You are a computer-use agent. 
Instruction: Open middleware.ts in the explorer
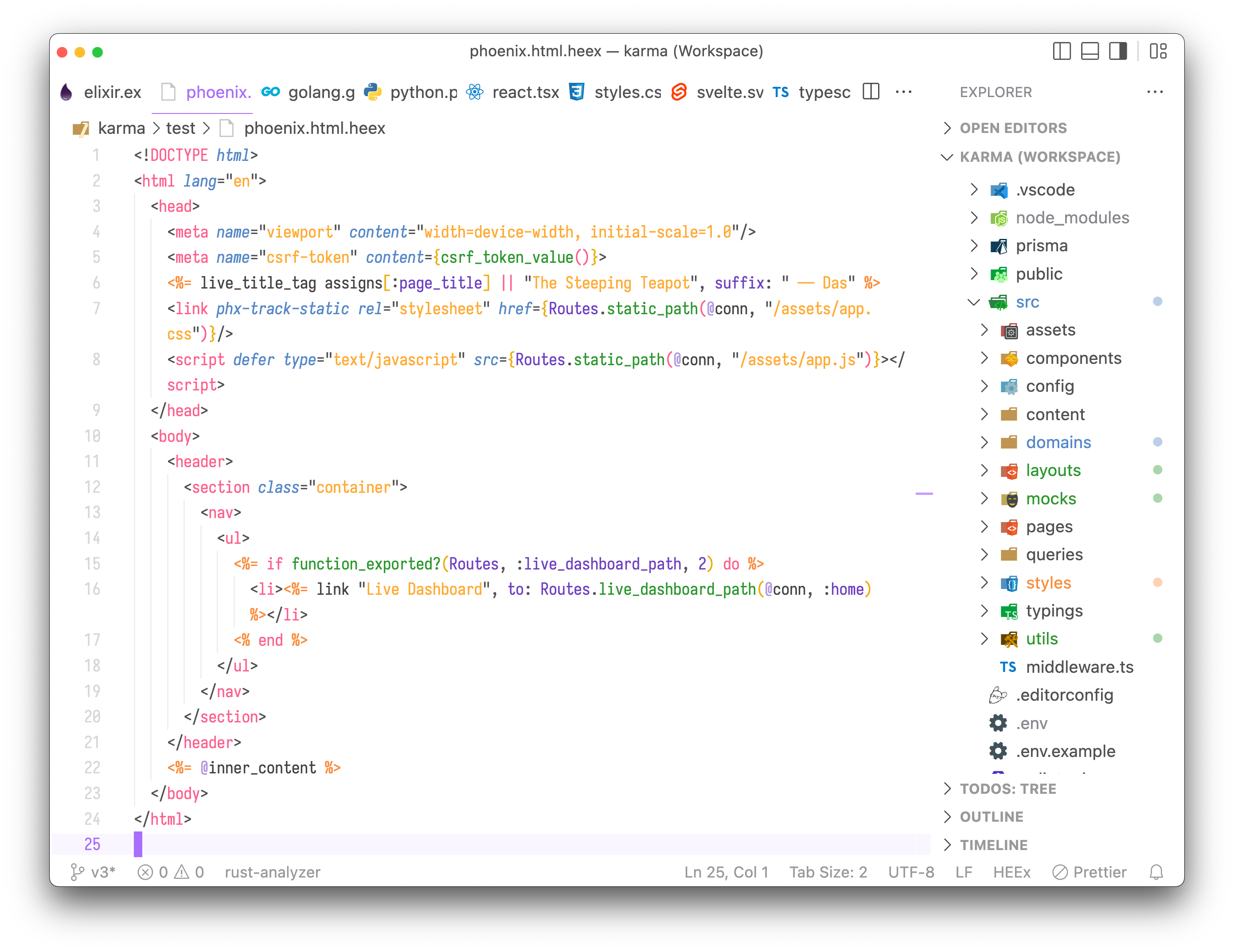tap(1079, 667)
